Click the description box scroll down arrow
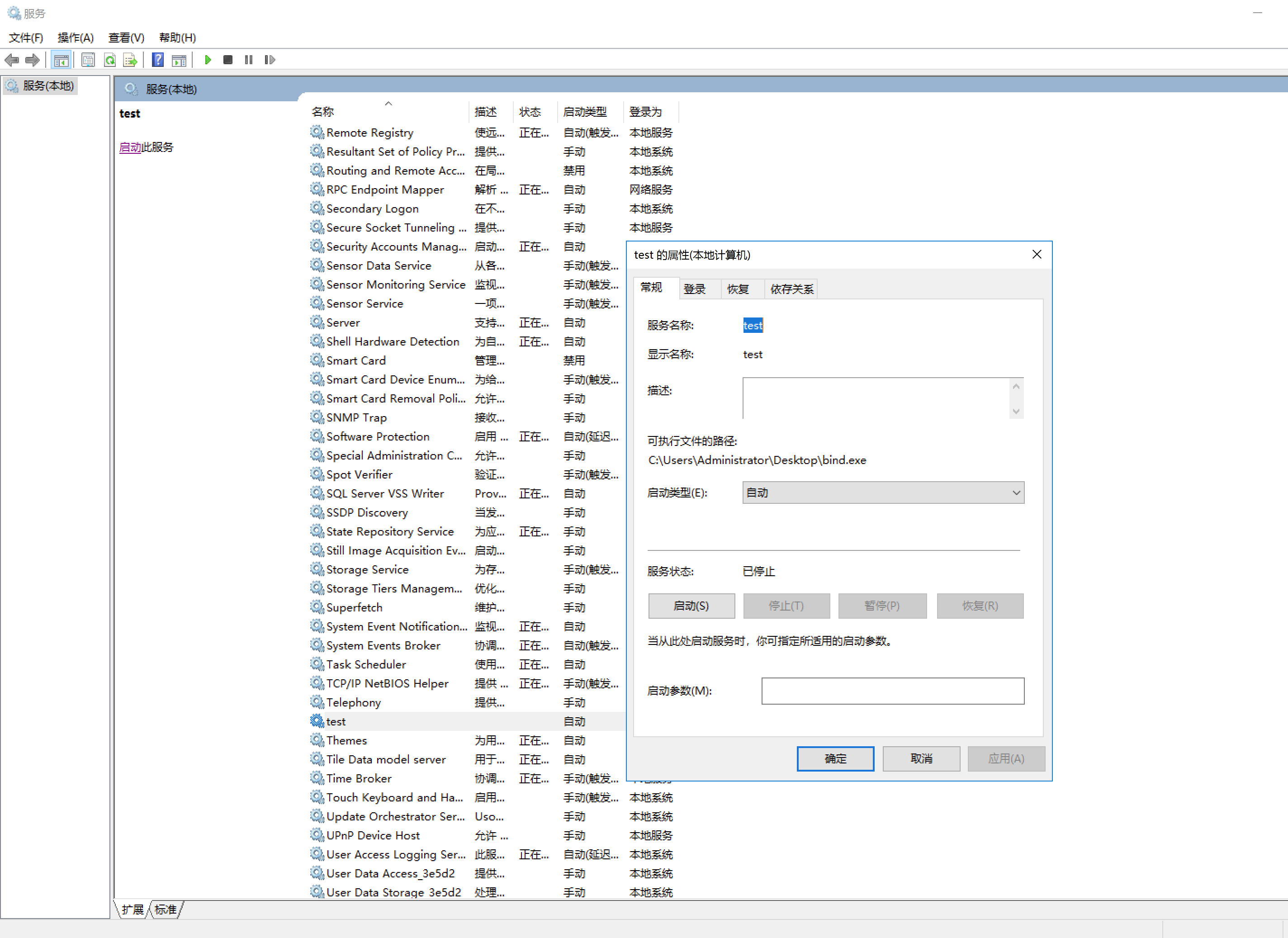This screenshot has height=938, width=1288. (1016, 411)
